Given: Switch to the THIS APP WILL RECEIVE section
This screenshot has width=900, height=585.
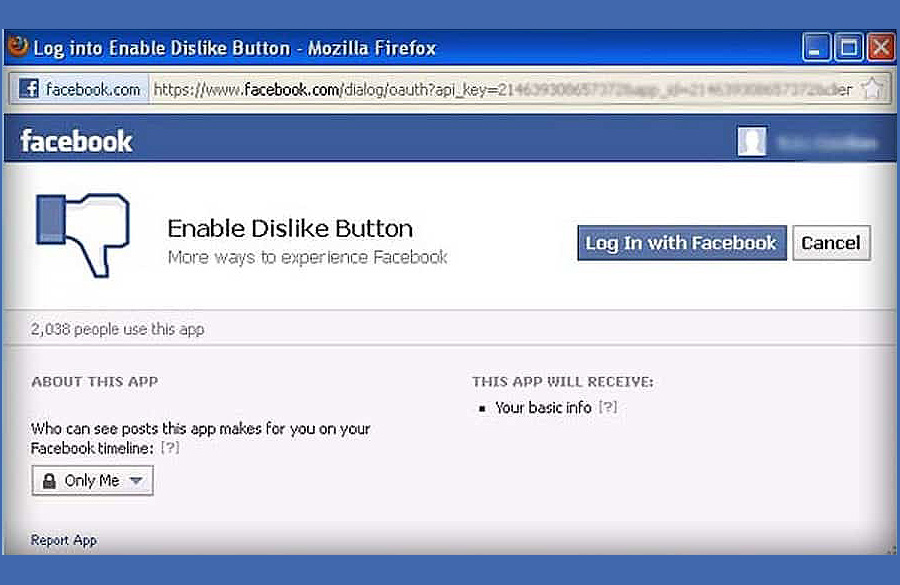Looking at the screenshot, I should (563, 381).
